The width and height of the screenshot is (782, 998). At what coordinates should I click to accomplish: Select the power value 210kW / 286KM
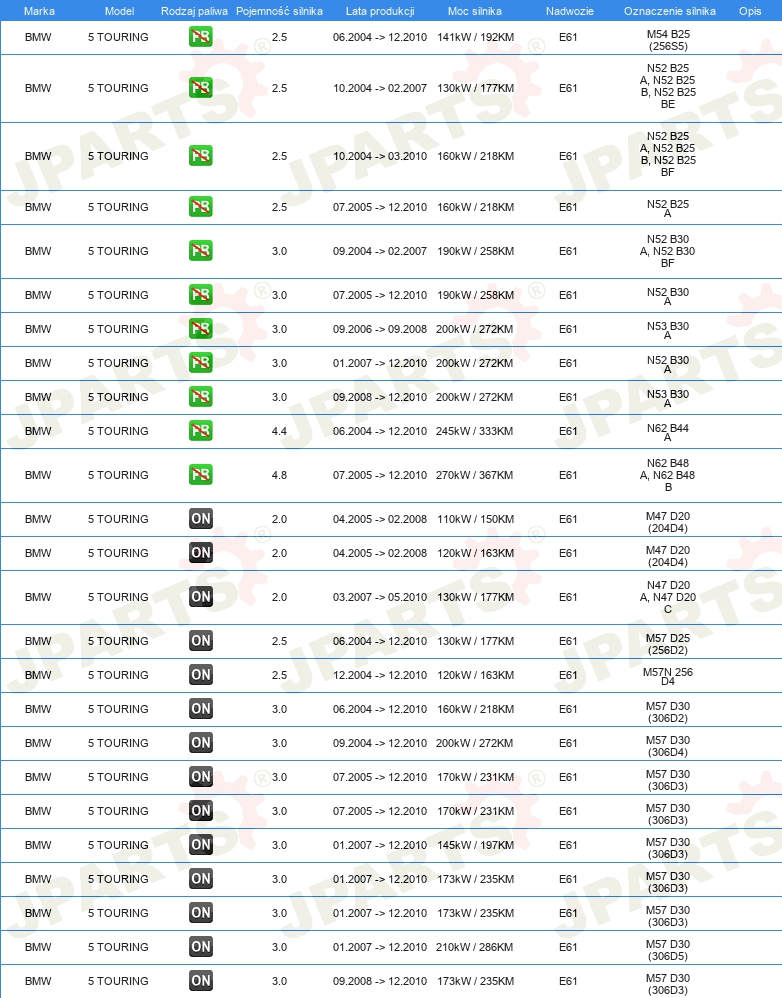(475, 947)
